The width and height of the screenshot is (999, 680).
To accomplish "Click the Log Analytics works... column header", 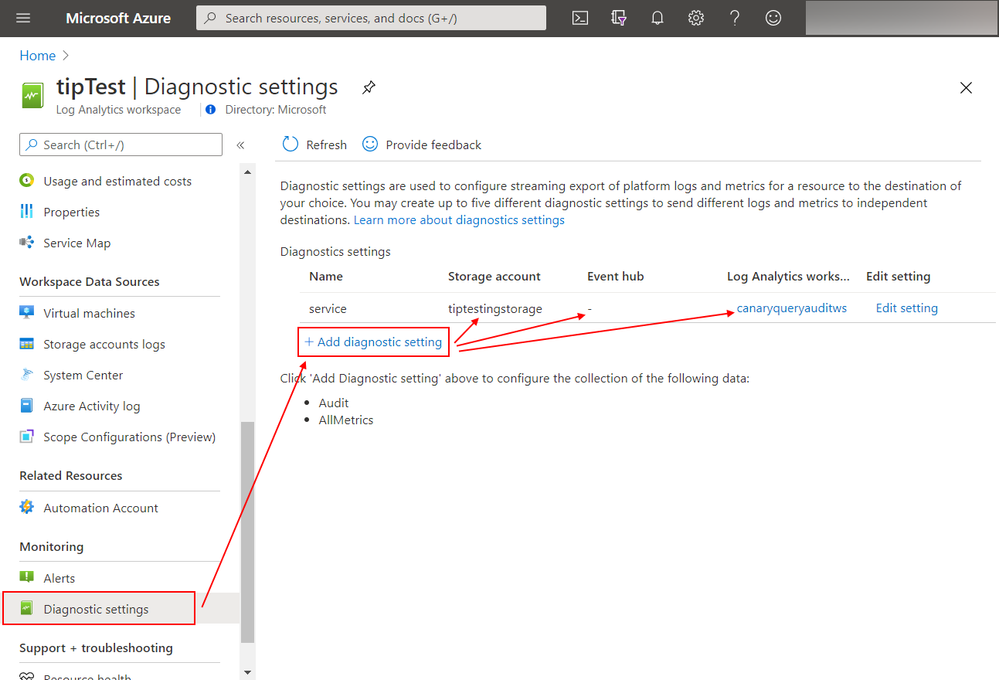I will coord(788,276).
